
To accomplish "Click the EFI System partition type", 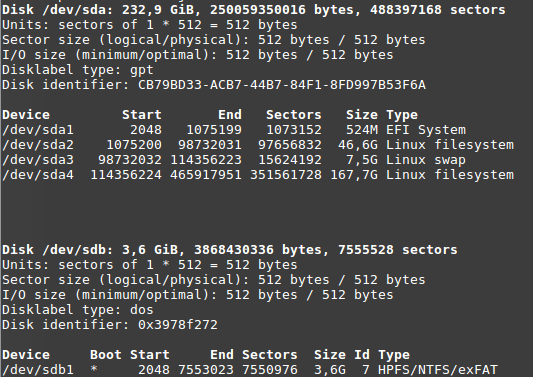I will [x=426, y=130].
